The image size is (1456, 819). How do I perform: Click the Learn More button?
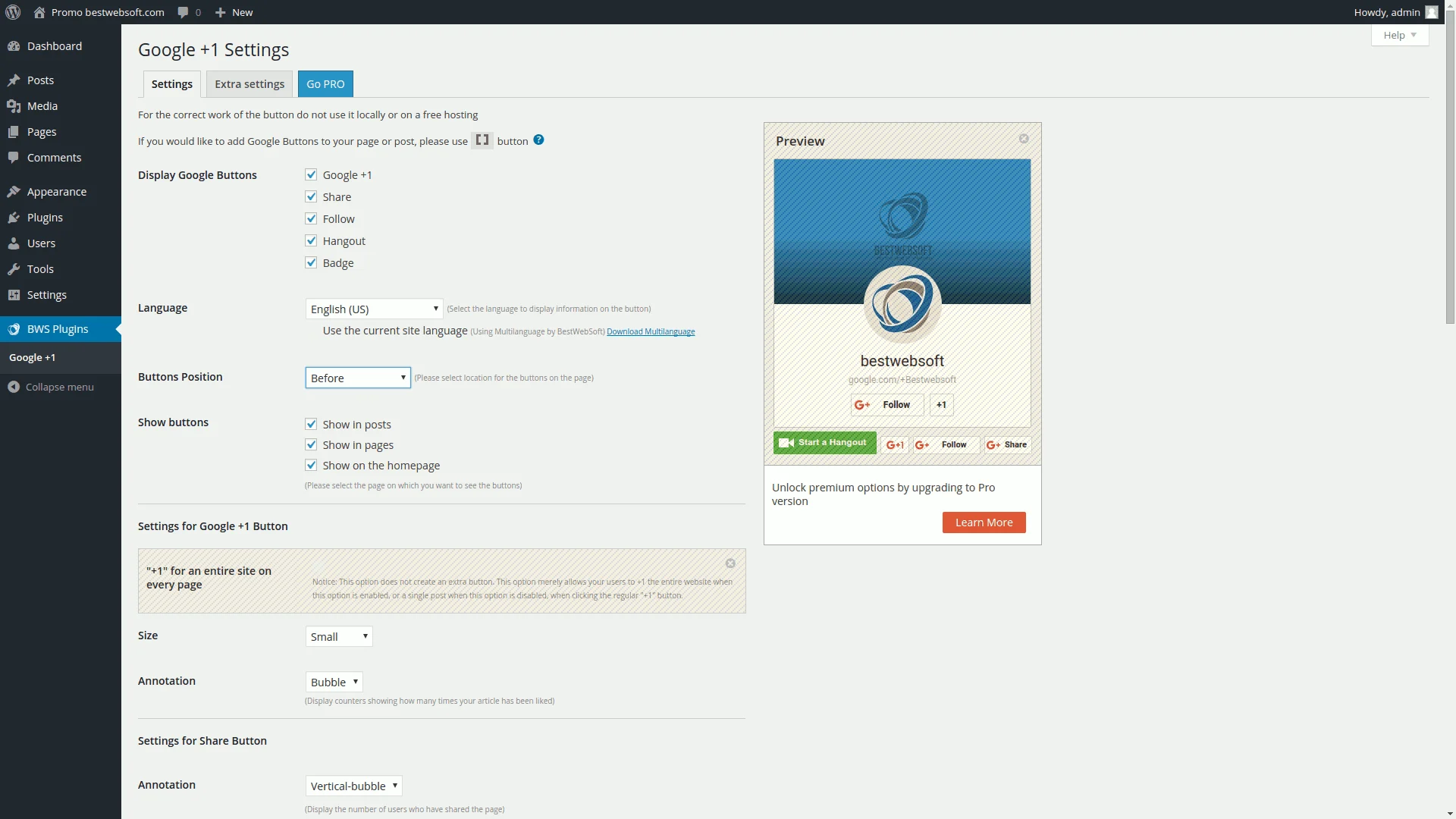[984, 521]
